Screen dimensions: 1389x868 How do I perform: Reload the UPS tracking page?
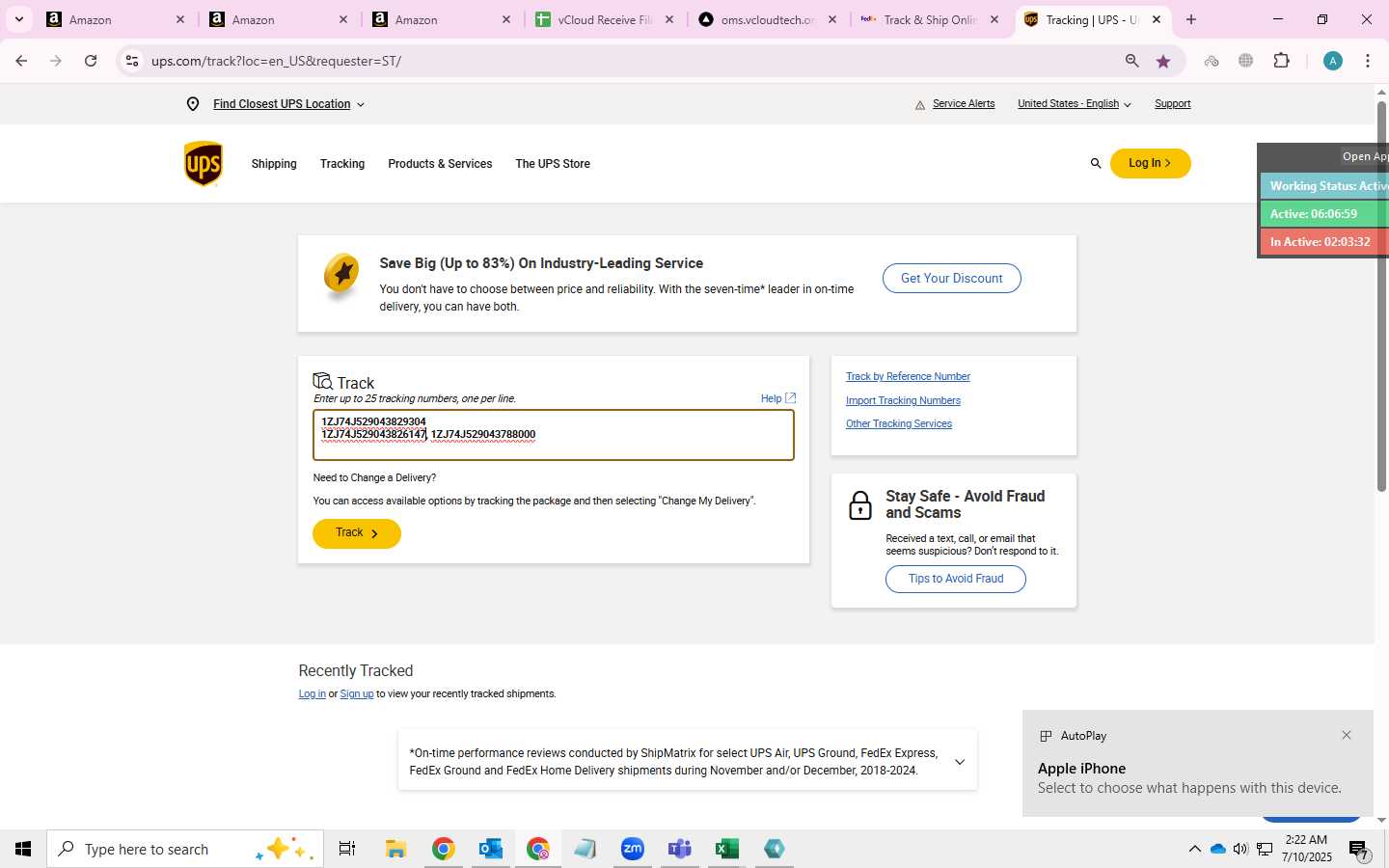point(91,61)
